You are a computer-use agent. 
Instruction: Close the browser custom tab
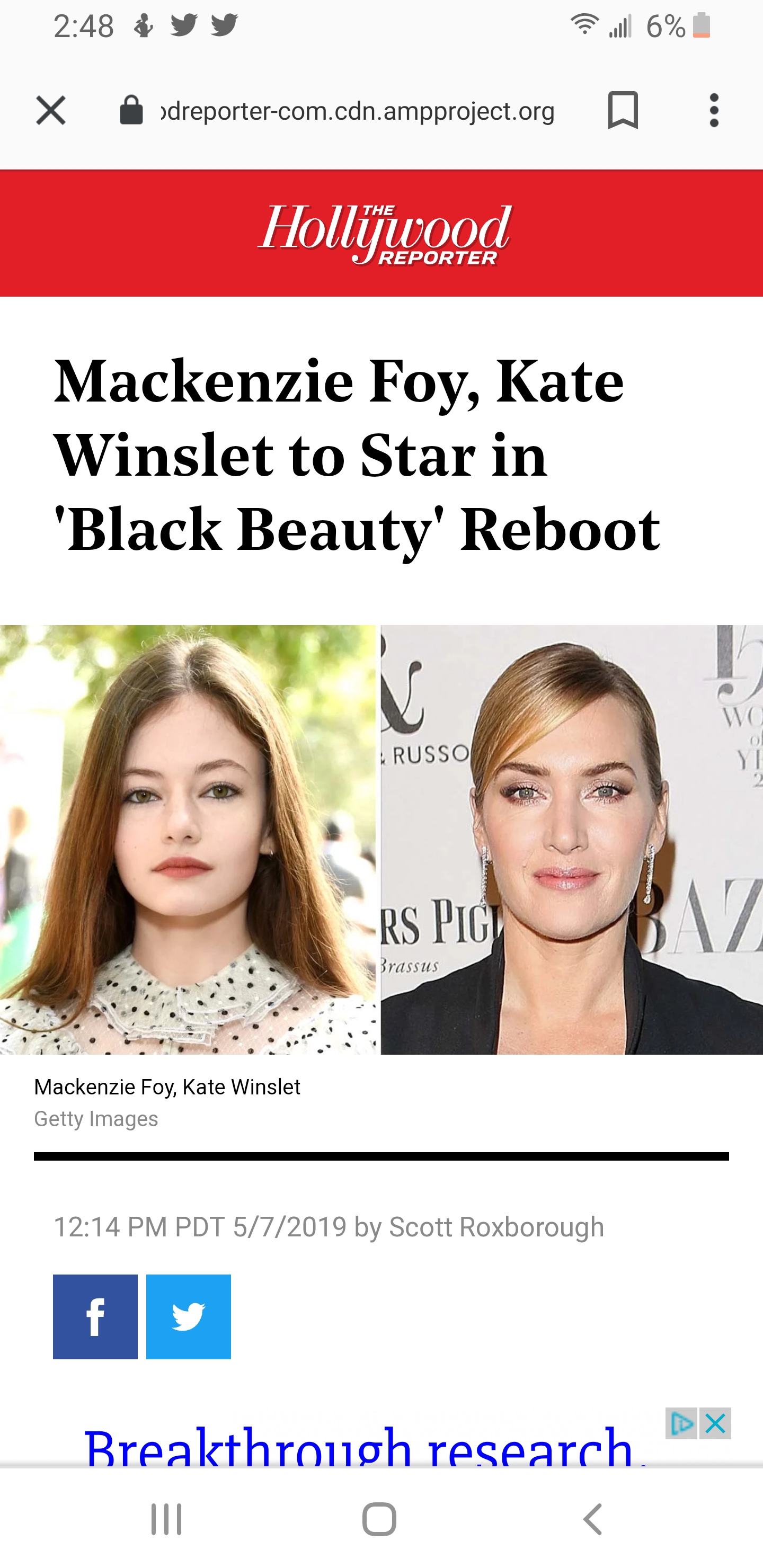pos(50,110)
